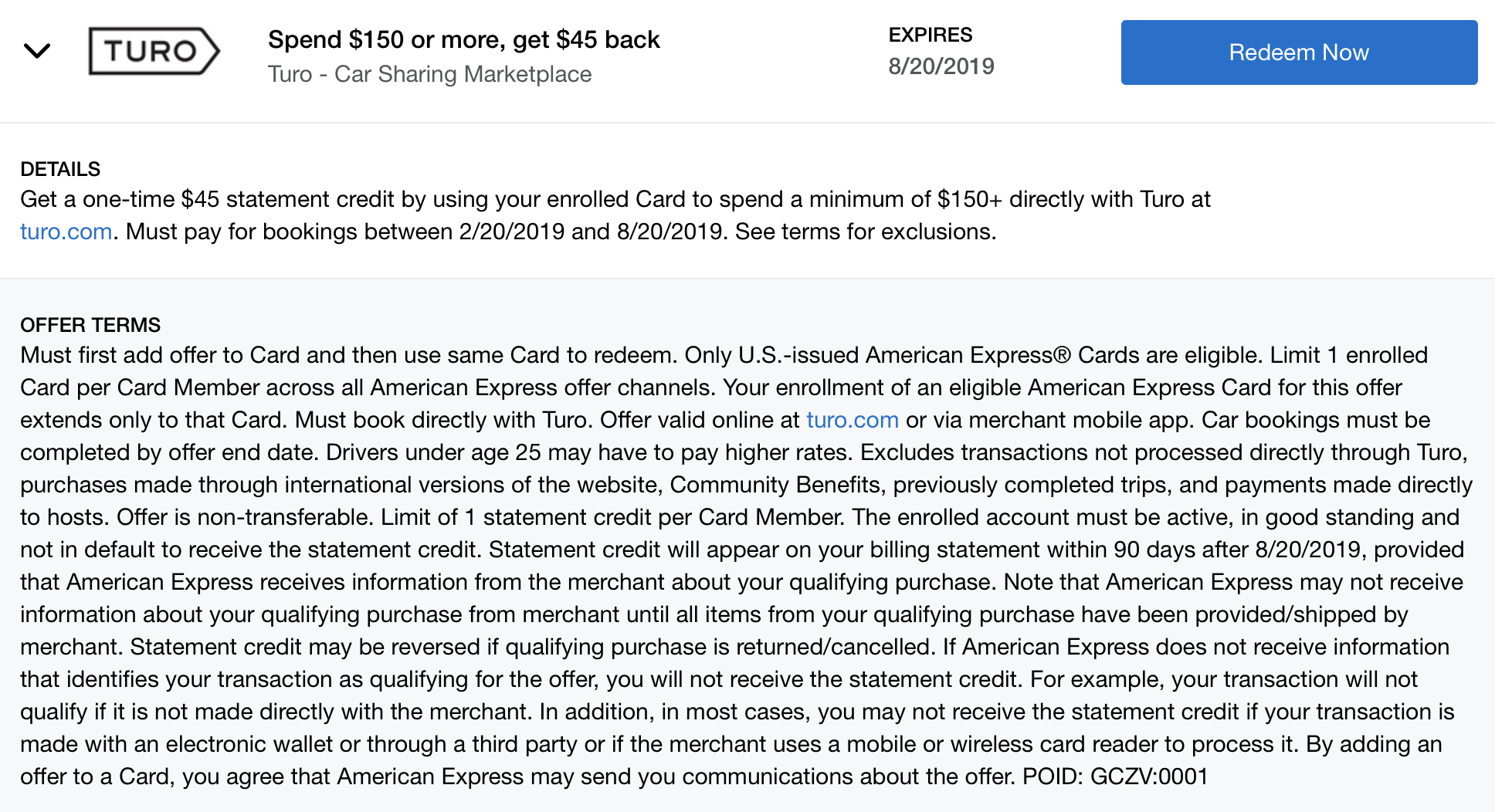This screenshot has width=1495, height=812.
Task: Click the "Turo - Car Sharing Marketplace" subtitle
Action: [x=429, y=74]
